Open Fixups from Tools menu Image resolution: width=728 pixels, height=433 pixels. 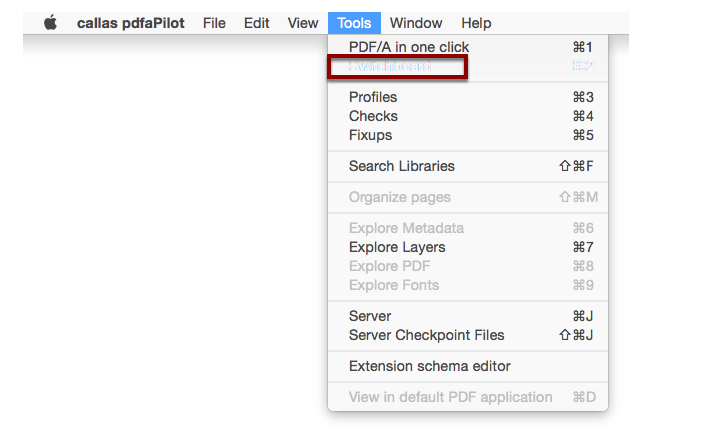[468, 135]
